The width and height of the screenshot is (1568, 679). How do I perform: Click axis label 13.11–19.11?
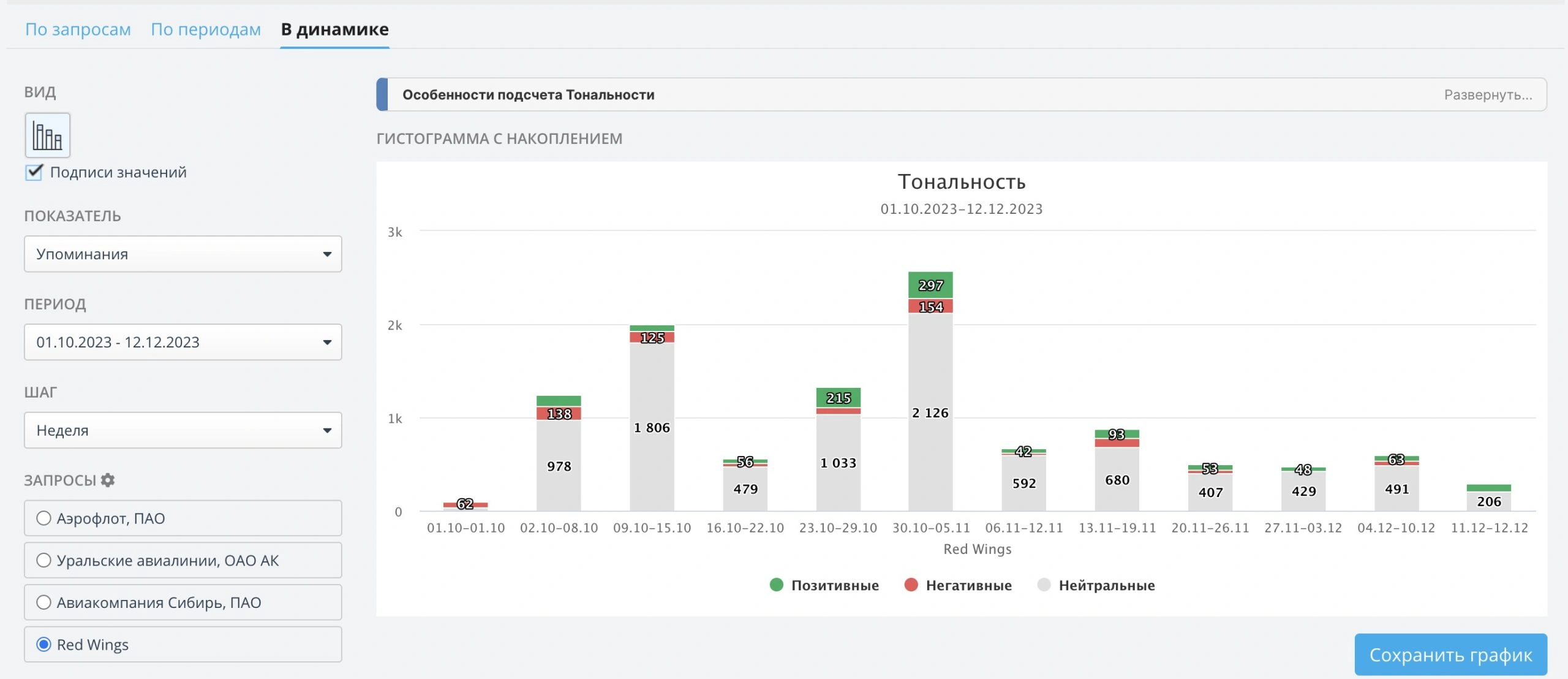click(x=1117, y=528)
